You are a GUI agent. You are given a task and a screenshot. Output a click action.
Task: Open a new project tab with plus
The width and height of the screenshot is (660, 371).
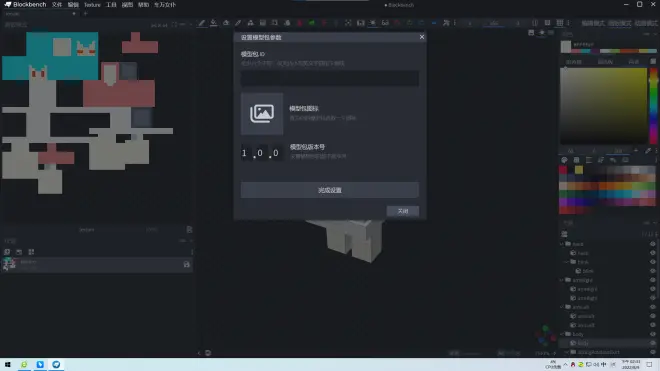(x=85, y=13)
